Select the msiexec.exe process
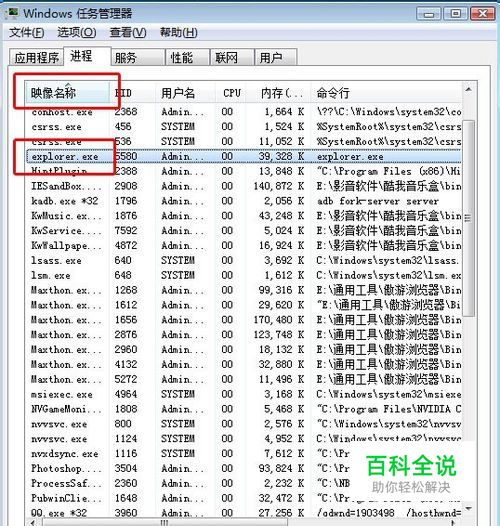 point(243,394)
